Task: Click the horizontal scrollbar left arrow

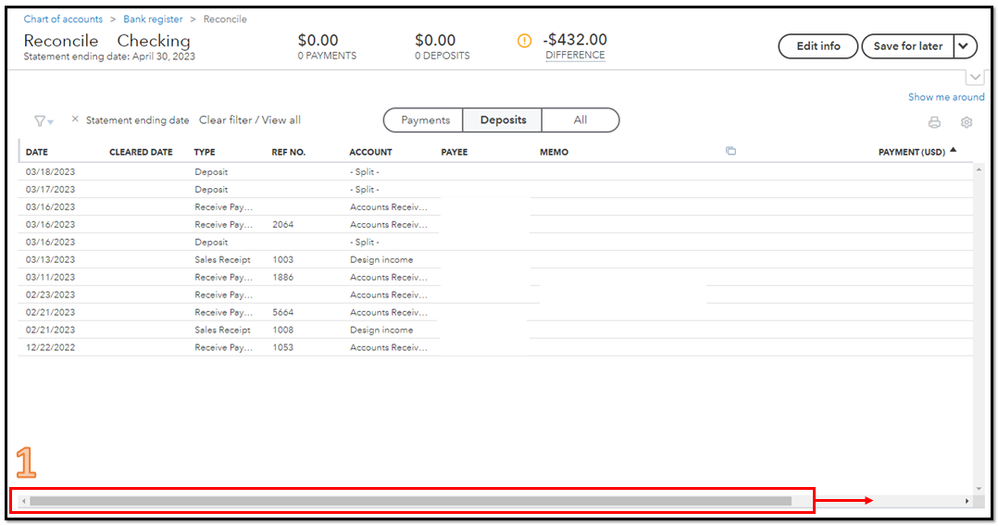Action: tap(24, 501)
